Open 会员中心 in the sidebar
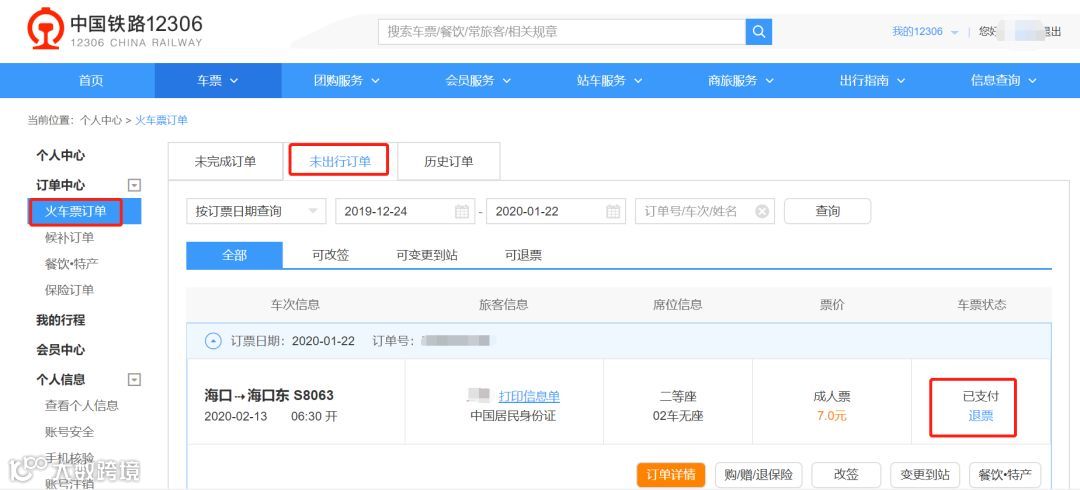Screen dimensions: 1080x490 (61, 349)
